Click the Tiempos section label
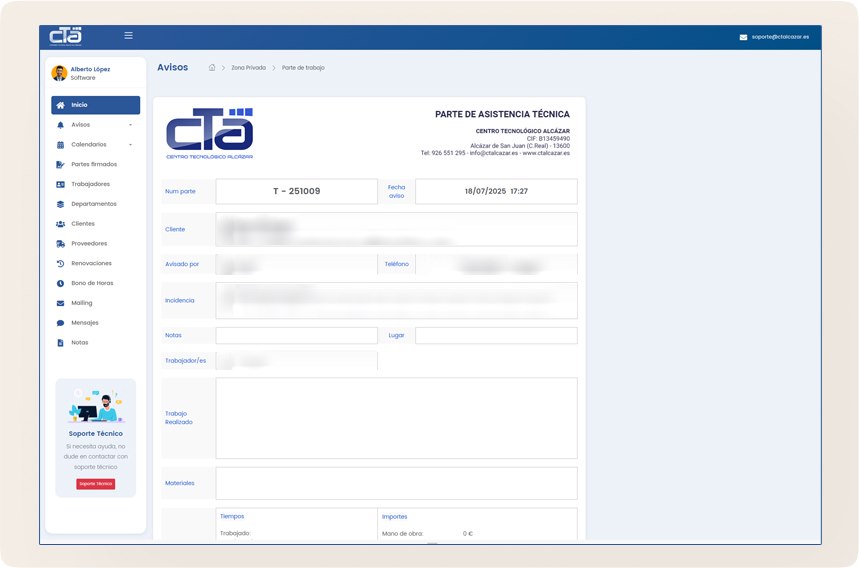Image resolution: width=859 pixels, height=568 pixels. [232, 517]
